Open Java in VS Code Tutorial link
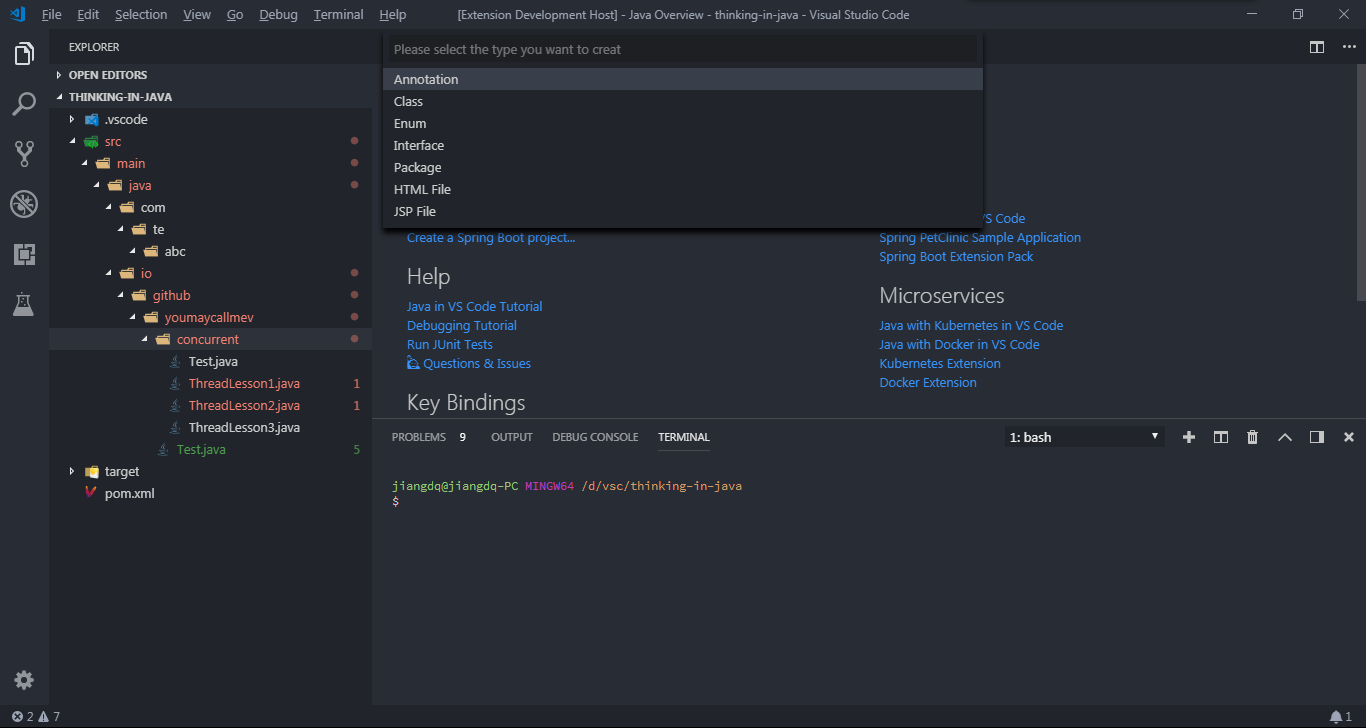The height and width of the screenshot is (728, 1366). 475,306
